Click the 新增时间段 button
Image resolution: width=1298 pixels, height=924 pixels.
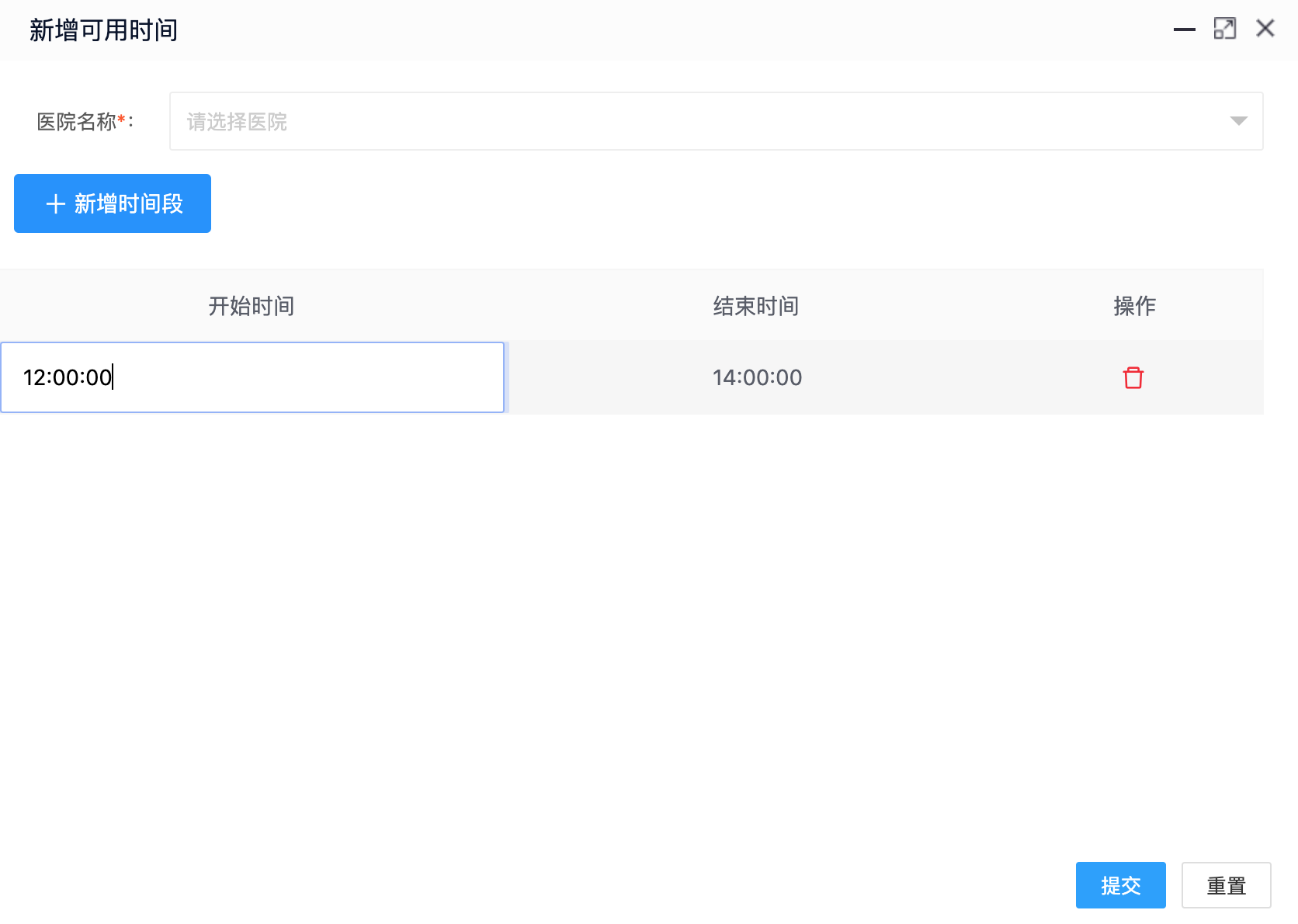pyautogui.click(x=113, y=203)
